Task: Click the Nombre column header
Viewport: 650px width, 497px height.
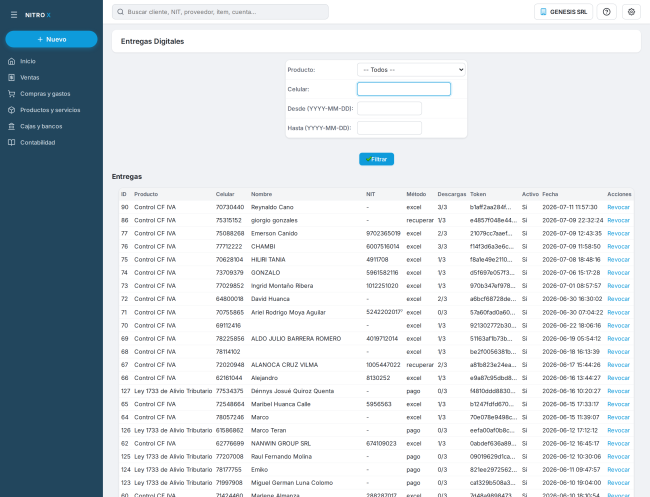Action: pyautogui.click(x=262, y=194)
